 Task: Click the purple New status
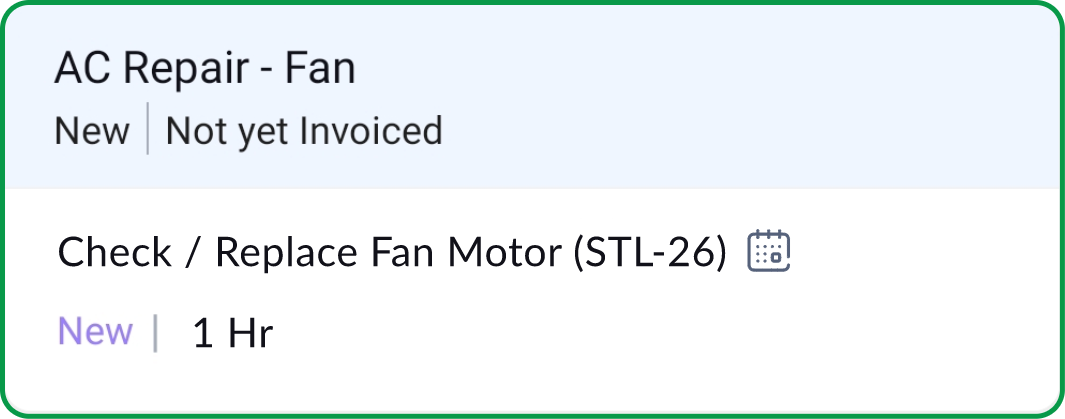[x=95, y=331]
